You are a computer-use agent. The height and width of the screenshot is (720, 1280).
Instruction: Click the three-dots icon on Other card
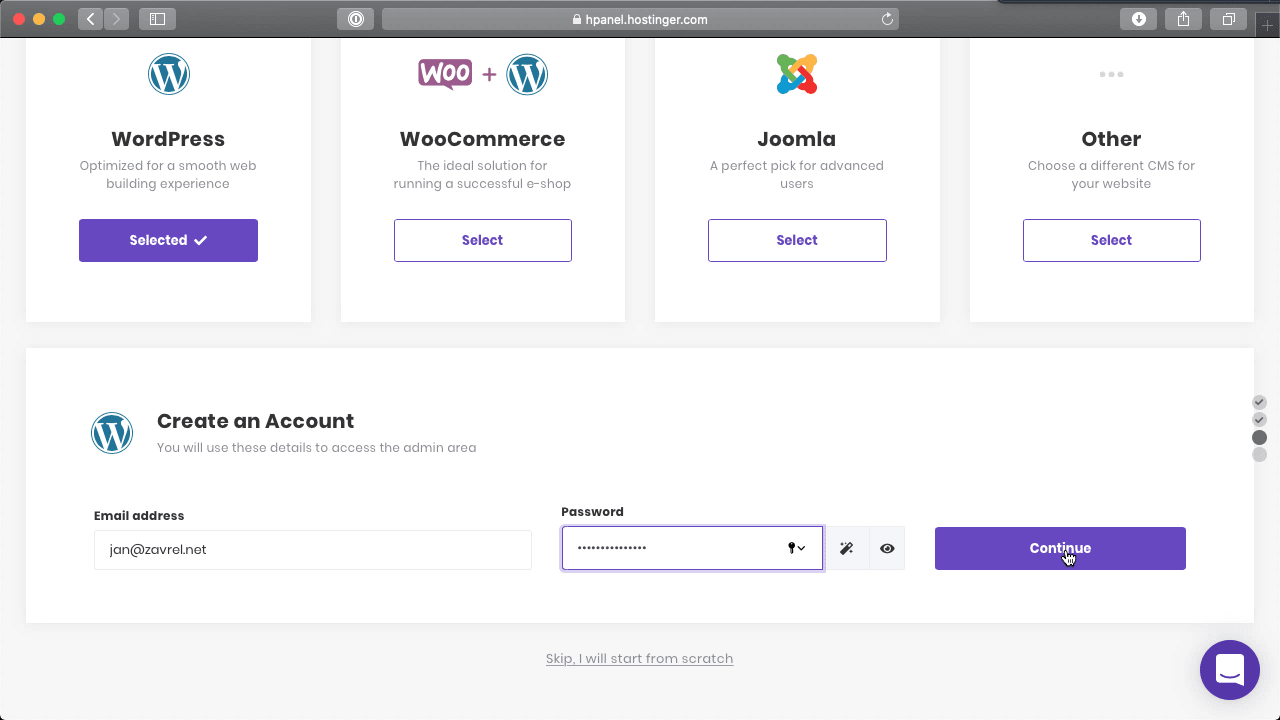[x=1111, y=74]
